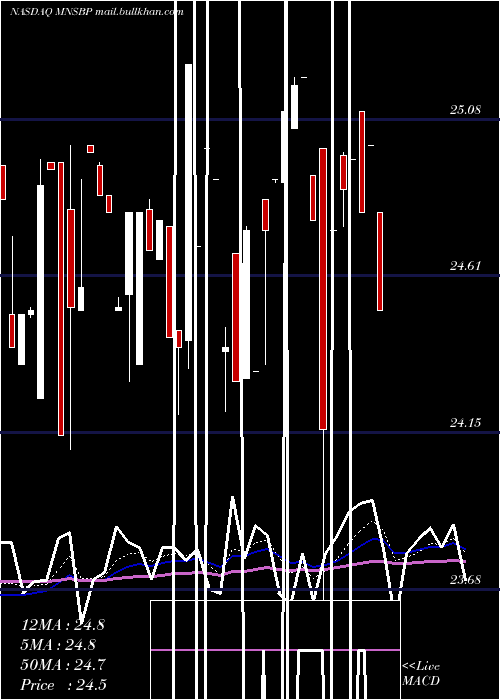Click the 24.15 price level label
Screen dimensions: 500x700
click(x=465, y=422)
